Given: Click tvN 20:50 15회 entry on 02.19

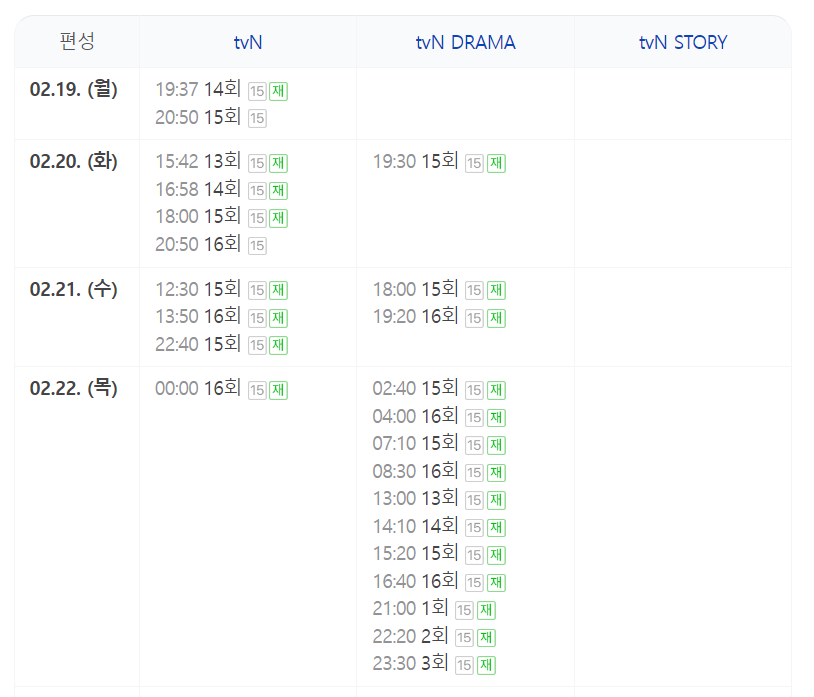Looking at the screenshot, I should coord(211,117).
